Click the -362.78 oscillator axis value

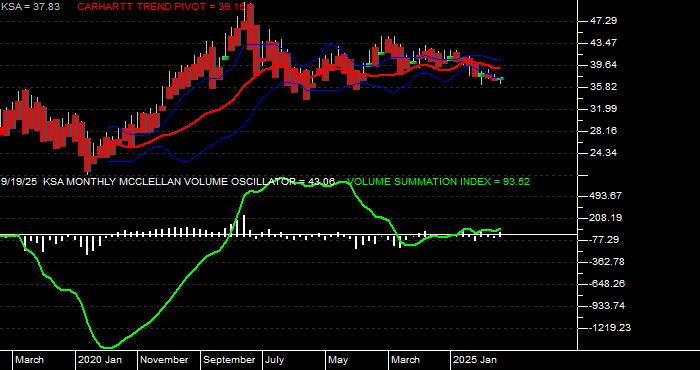606,262
